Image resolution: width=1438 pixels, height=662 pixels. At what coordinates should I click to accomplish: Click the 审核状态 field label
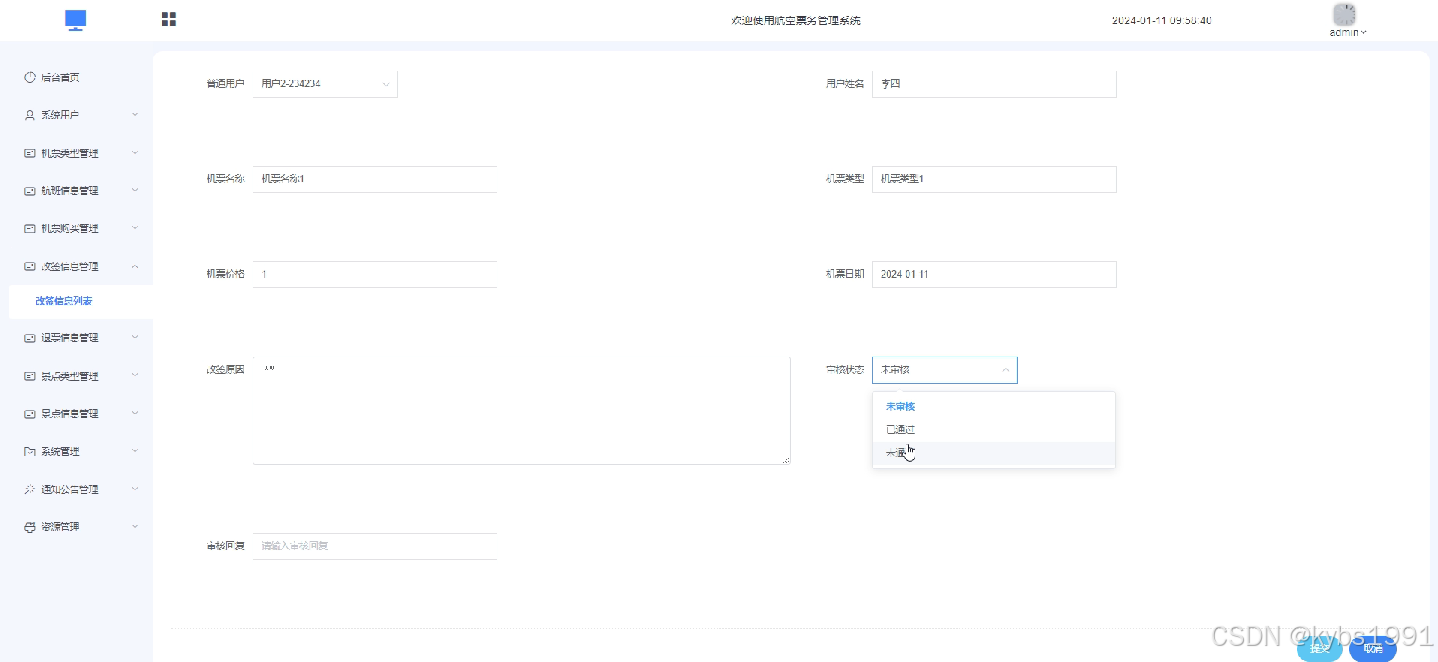tap(844, 370)
